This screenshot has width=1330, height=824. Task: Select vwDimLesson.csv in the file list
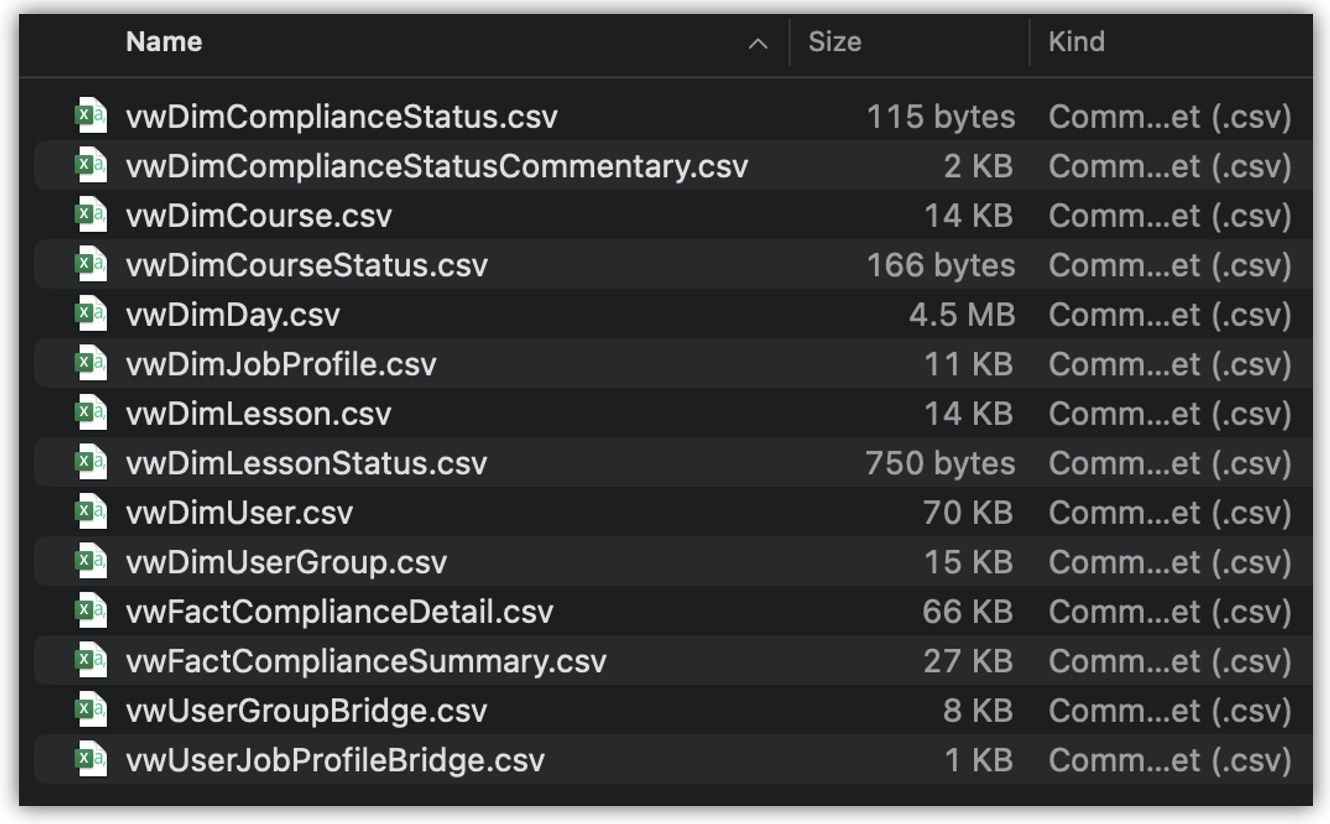[258, 413]
